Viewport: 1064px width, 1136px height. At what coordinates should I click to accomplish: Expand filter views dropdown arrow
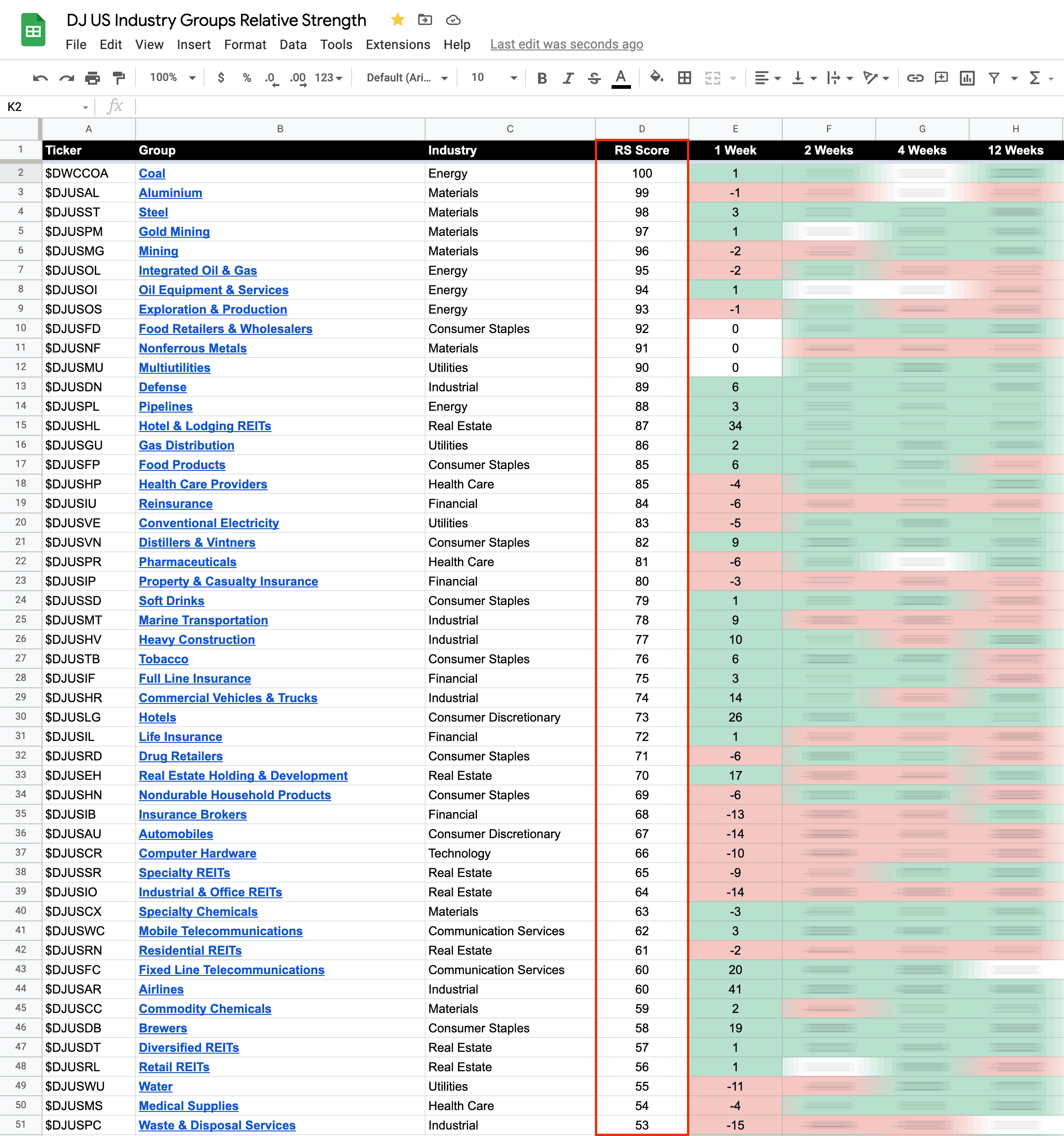(x=1015, y=78)
